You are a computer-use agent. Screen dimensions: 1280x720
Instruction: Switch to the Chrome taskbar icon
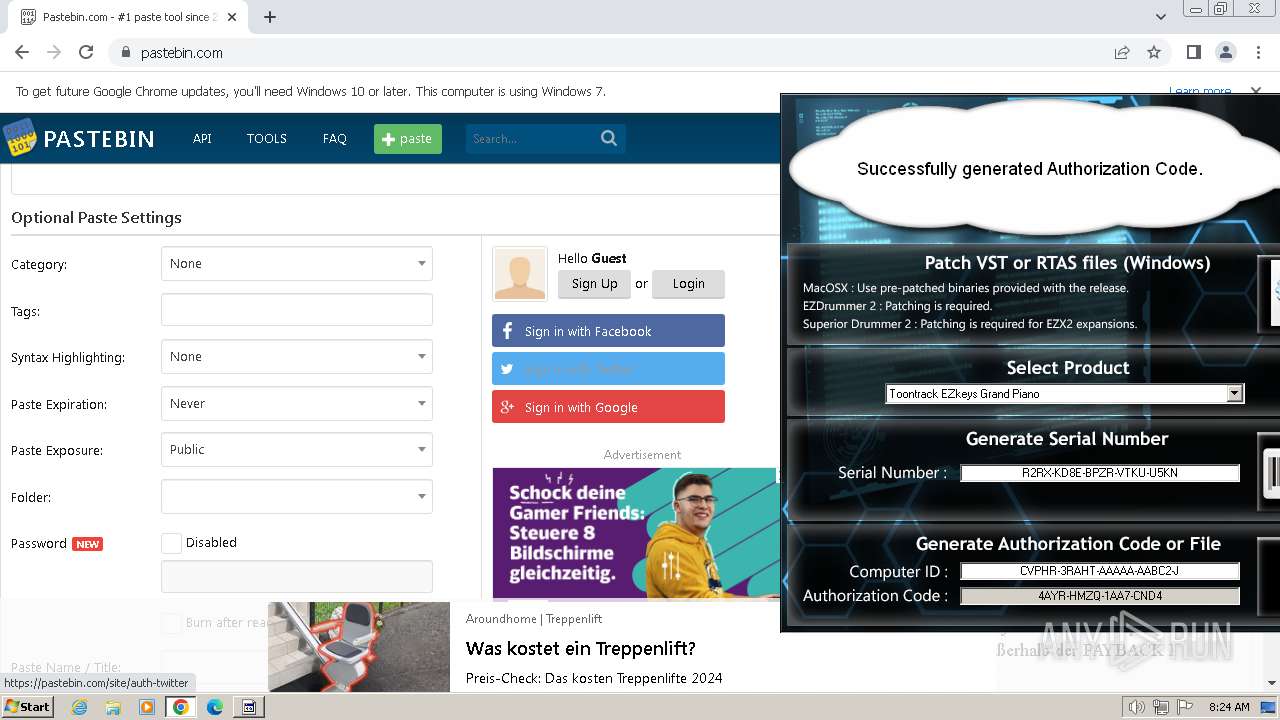181,707
